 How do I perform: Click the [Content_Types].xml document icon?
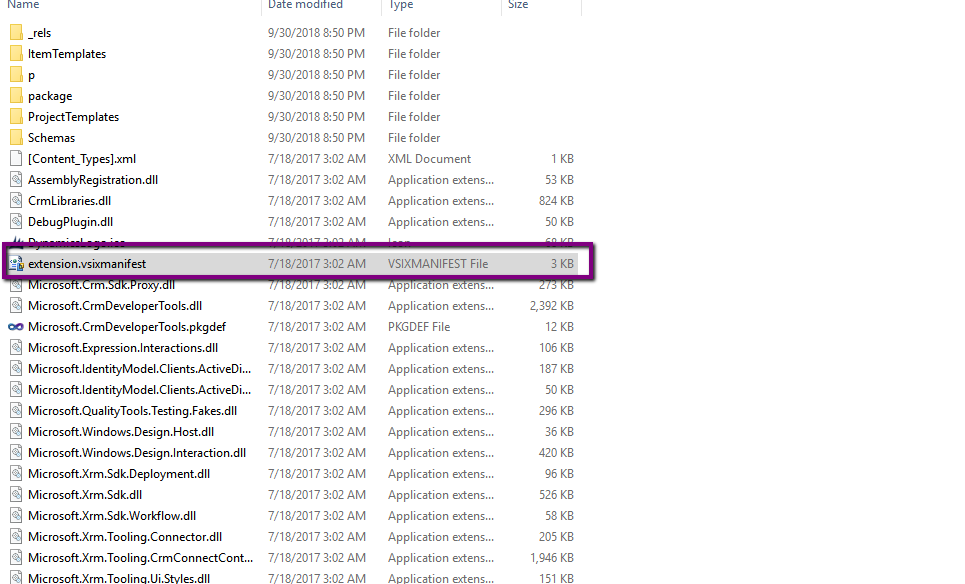[x=16, y=158]
